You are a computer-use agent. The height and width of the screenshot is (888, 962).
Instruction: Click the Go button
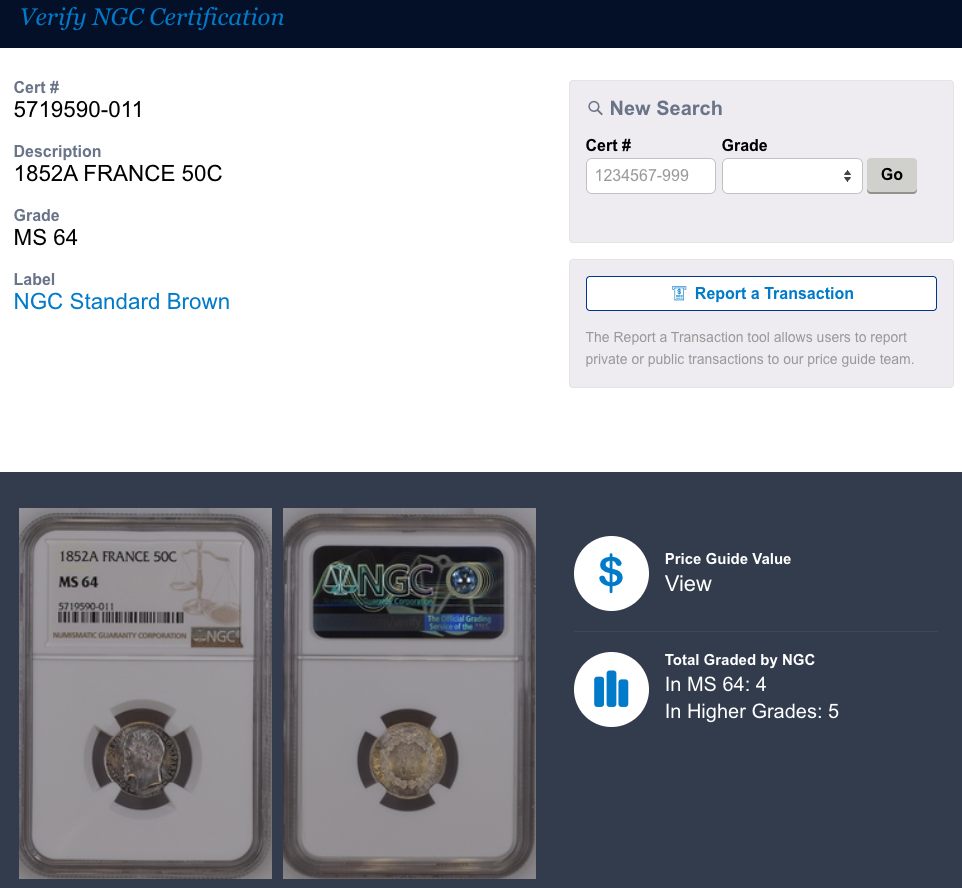[891, 175]
